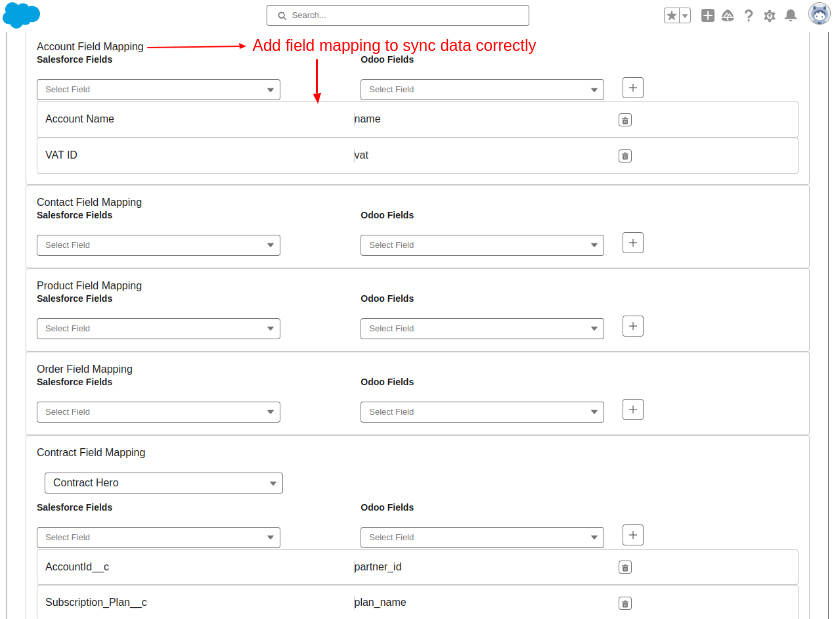Open the user profile avatar
The width and height of the screenshot is (834, 619).
click(x=819, y=14)
